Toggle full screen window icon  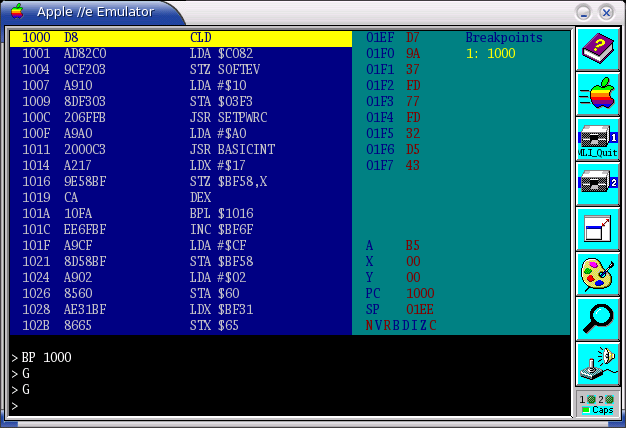598,229
